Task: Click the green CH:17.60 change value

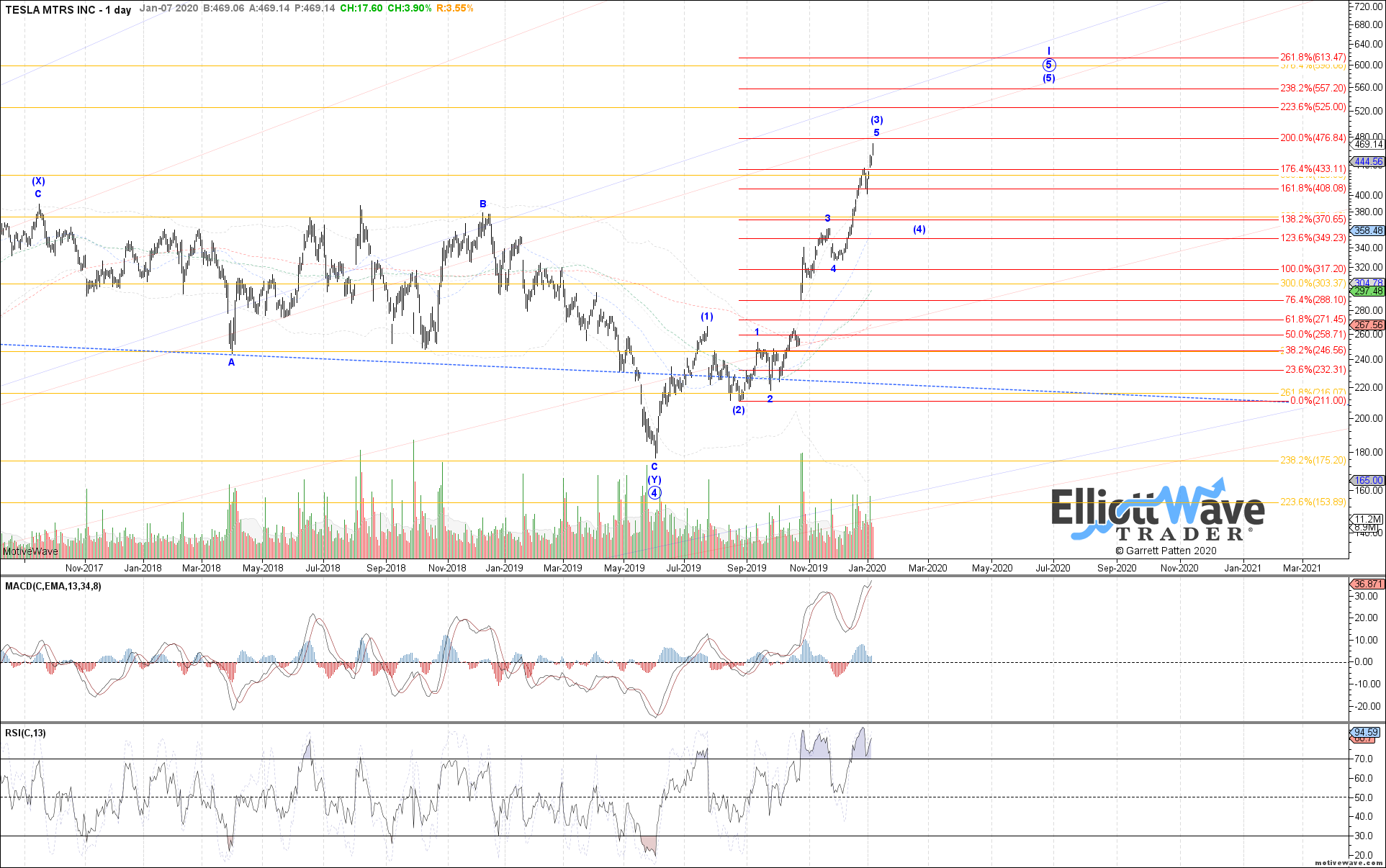Action: [x=361, y=9]
